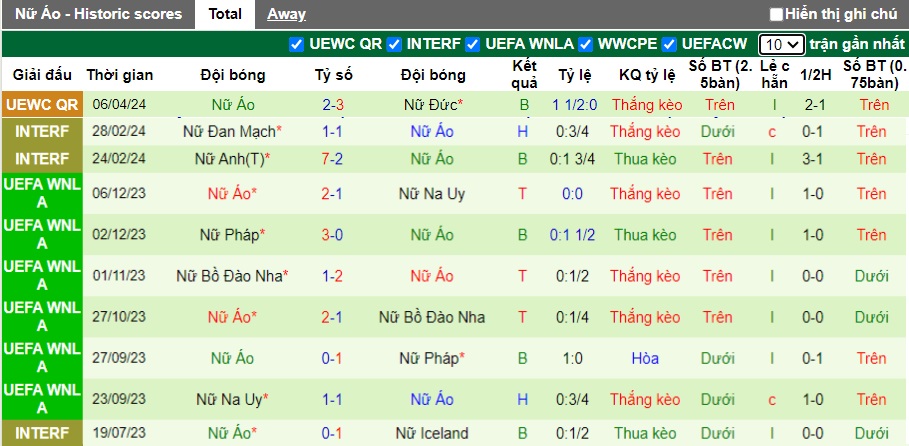Viewport: 909px width, 446px height.
Task: Open the Nữ Na Uy opponent link on 06/12/23
Action: 433,194
